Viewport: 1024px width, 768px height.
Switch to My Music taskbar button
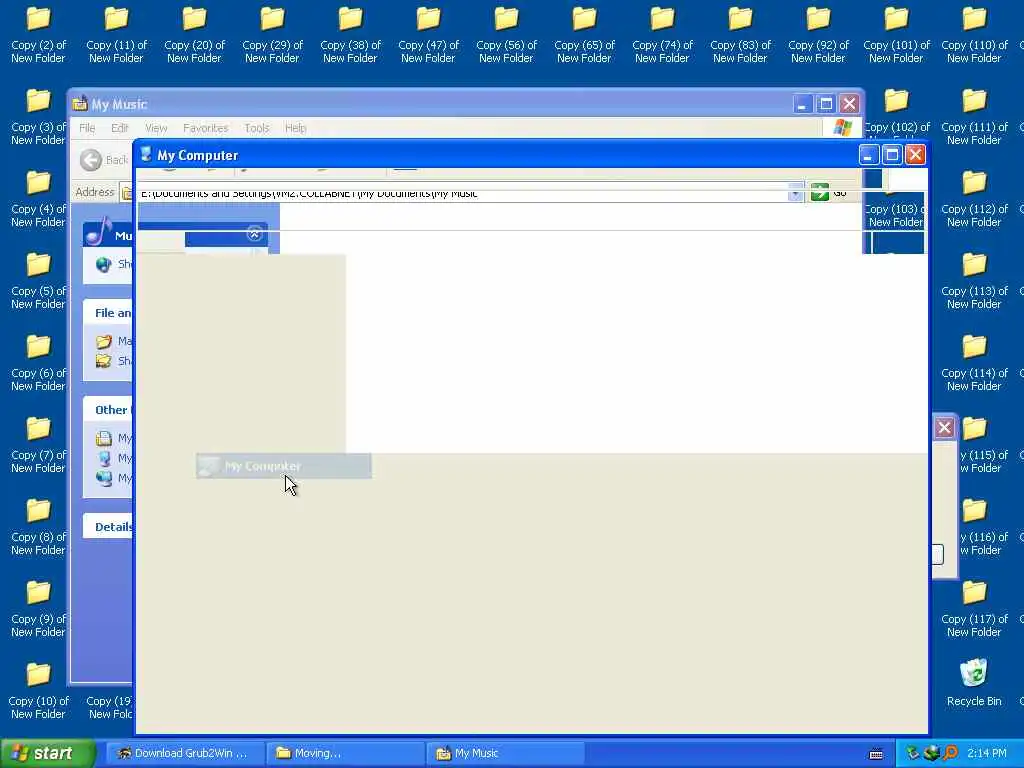pos(505,753)
